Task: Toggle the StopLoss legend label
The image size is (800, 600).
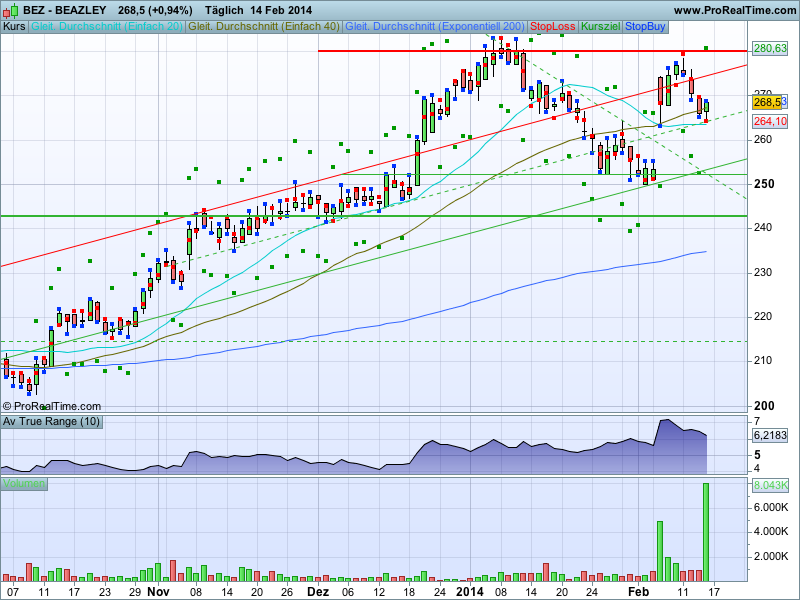Action: pyautogui.click(x=554, y=26)
